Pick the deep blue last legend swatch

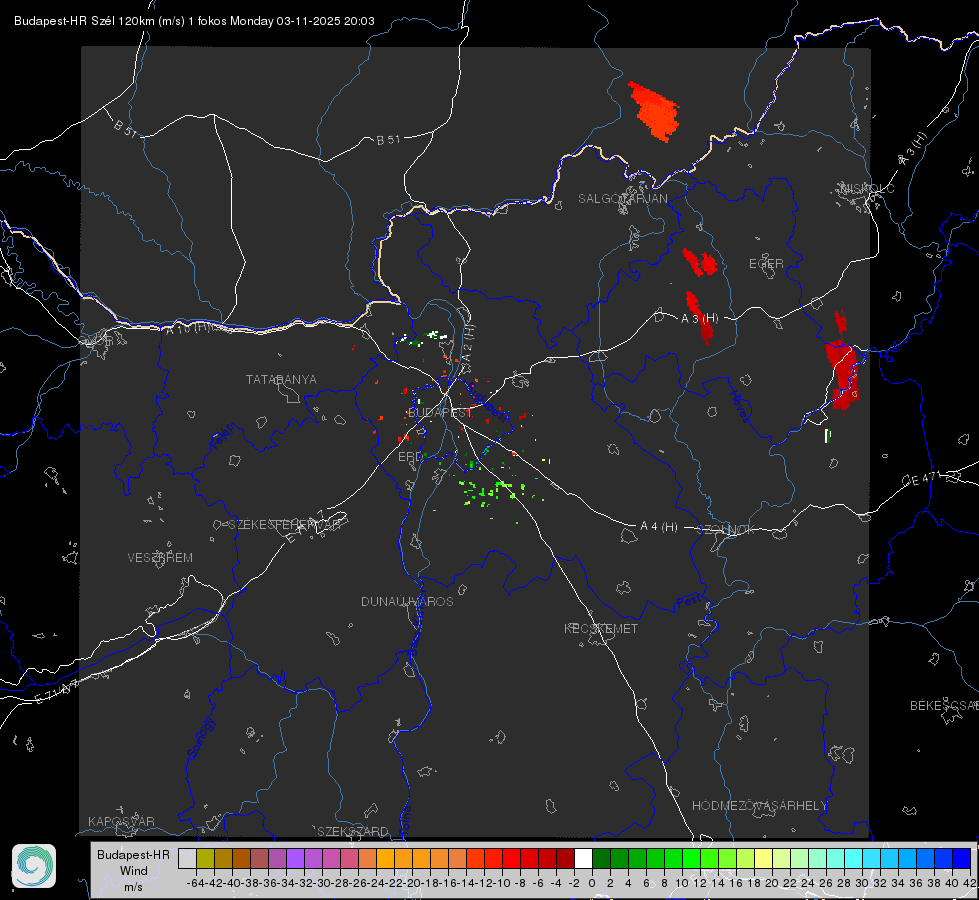pyautogui.click(x=962, y=858)
